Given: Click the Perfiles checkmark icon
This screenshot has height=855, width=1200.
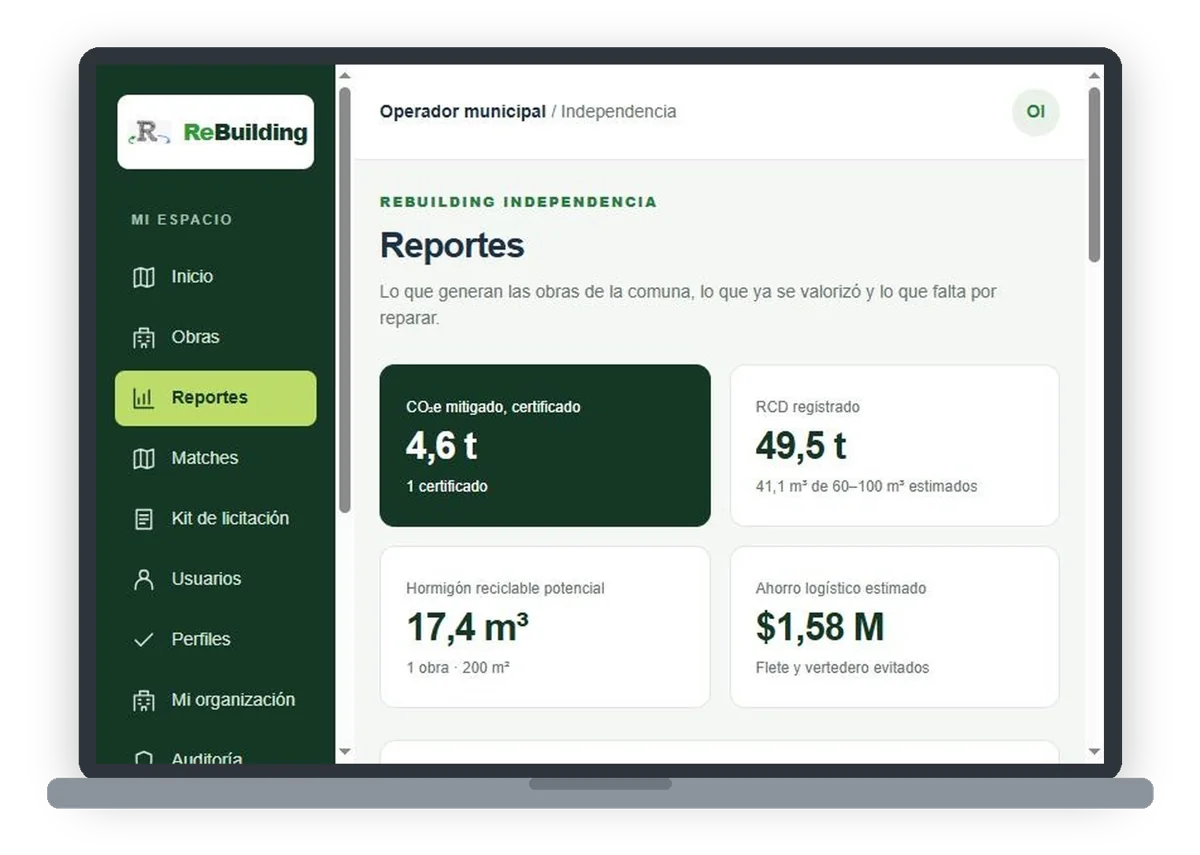Looking at the screenshot, I should pyautogui.click(x=144, y=640).
